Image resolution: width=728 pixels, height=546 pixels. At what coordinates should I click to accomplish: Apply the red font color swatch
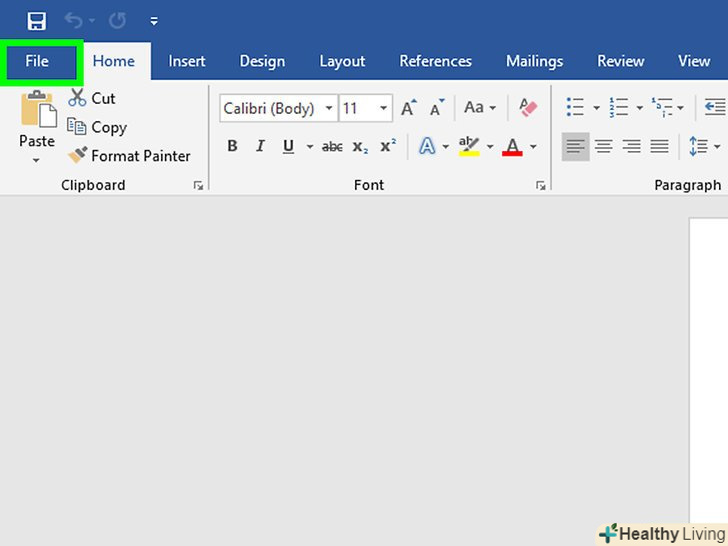pyautogui.click(x=513, y=147)
